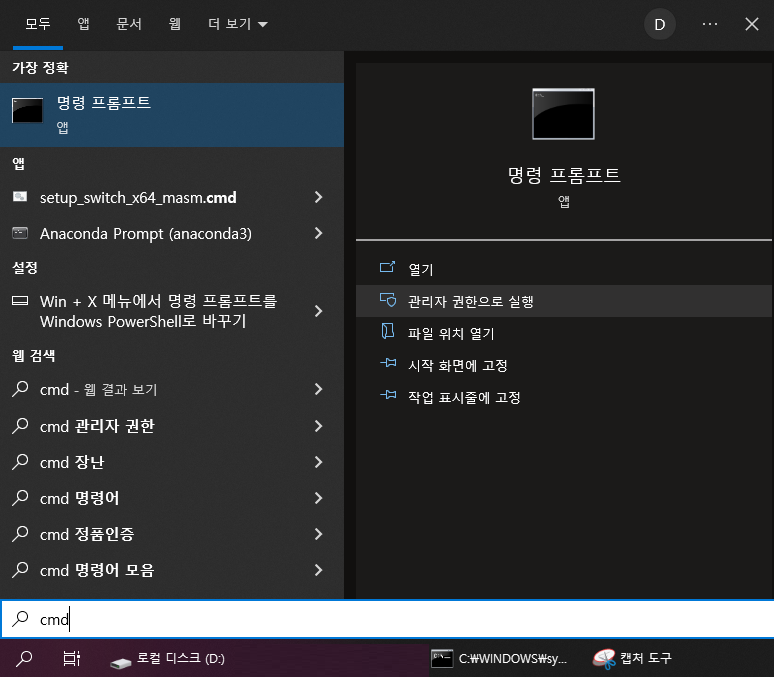Expand Anaconda Prompt details arrow
The image size is (774, 677).
318,233
